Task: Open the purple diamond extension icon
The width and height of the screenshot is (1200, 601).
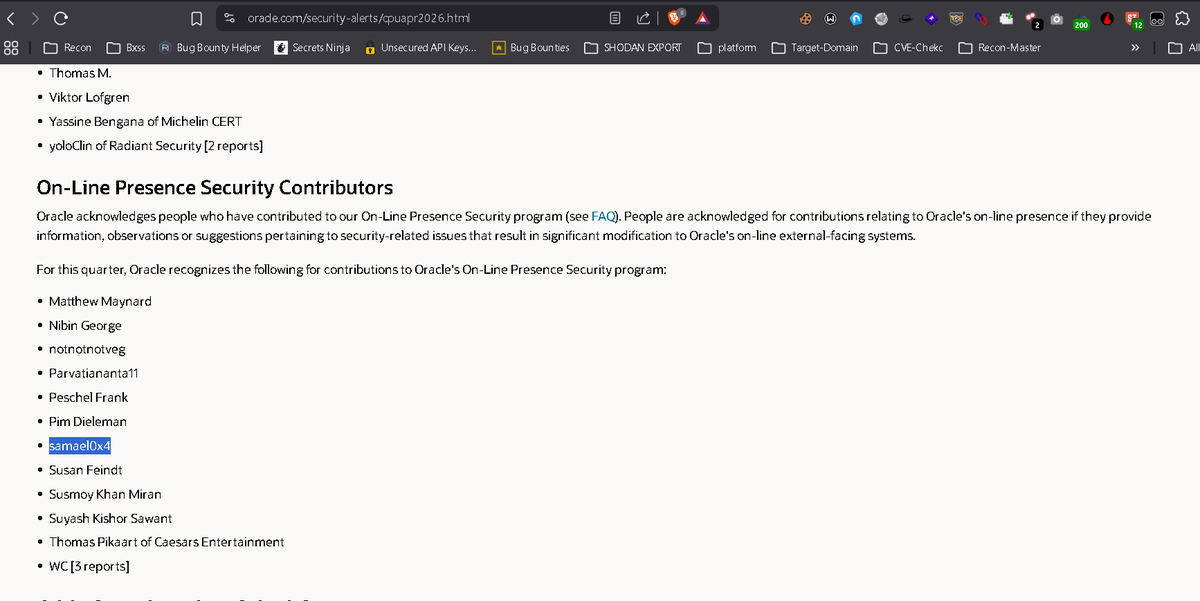Action: [930, 18]
